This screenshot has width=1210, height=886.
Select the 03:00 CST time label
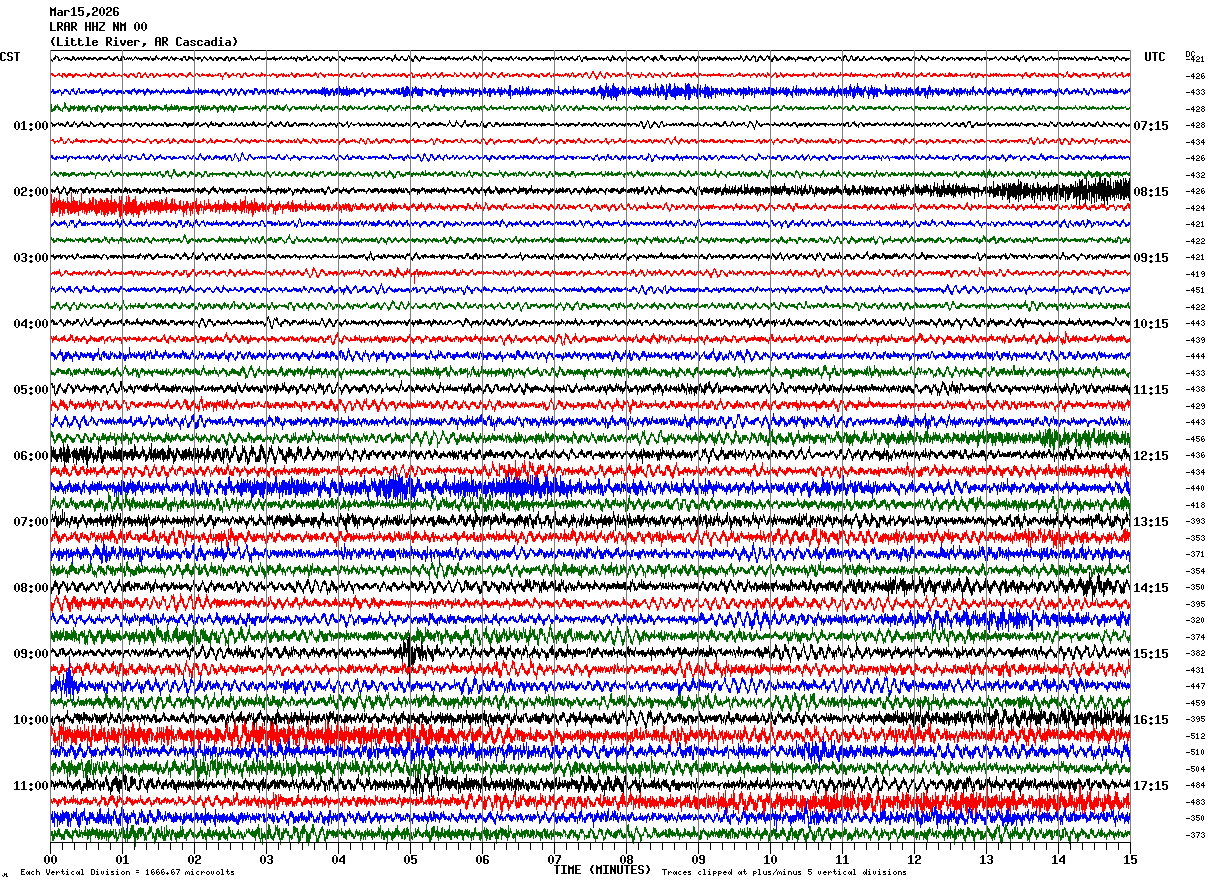click(x=30, y=258)
